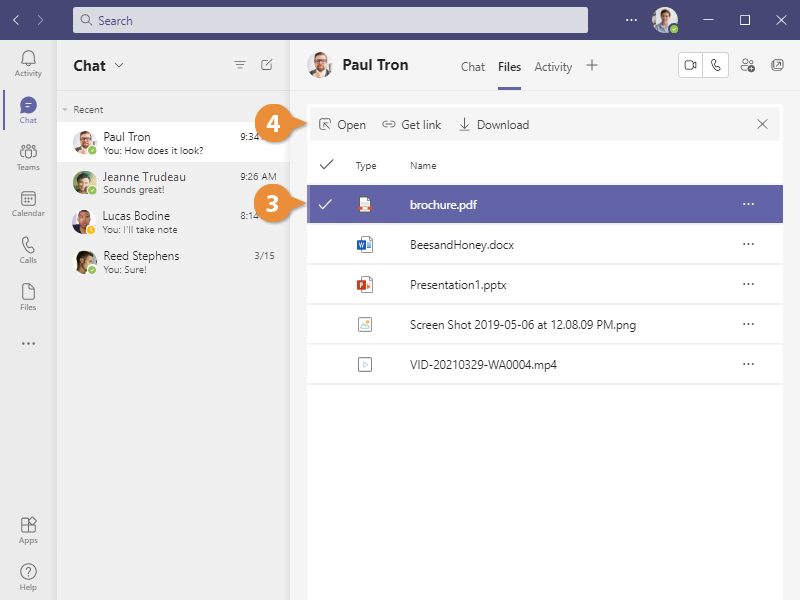Open the Calendar app icon
The width and height of the screenshot is (800, 600).
(x=28, y=204)
